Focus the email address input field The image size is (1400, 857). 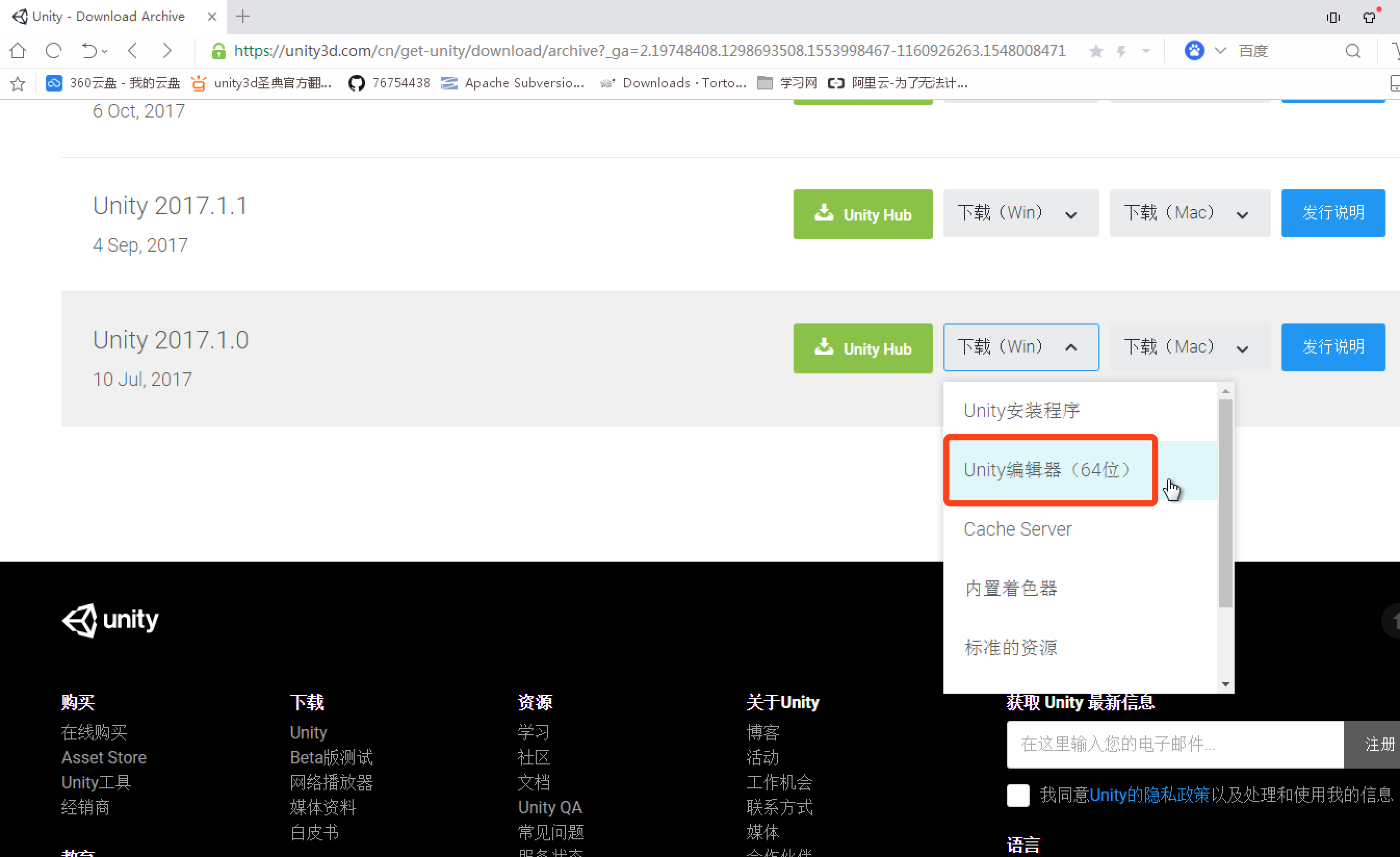pos(1174,744)
